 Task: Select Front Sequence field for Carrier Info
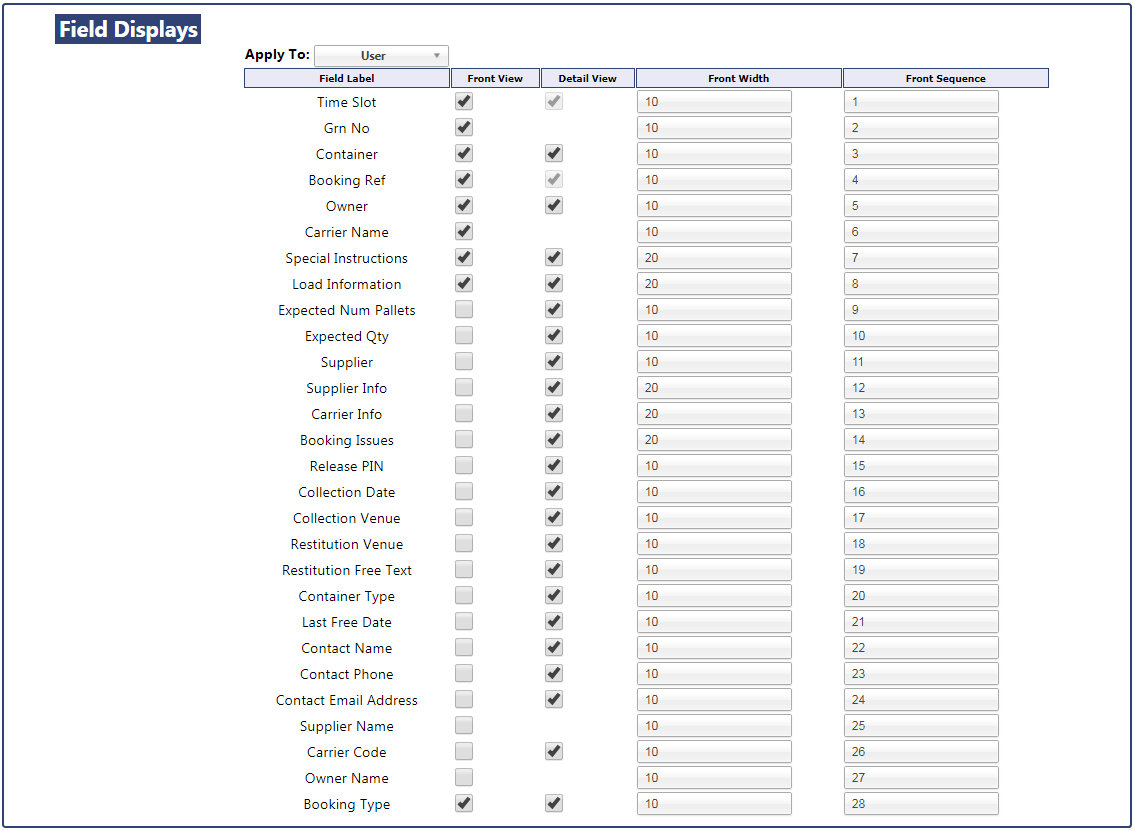[921, 413]
